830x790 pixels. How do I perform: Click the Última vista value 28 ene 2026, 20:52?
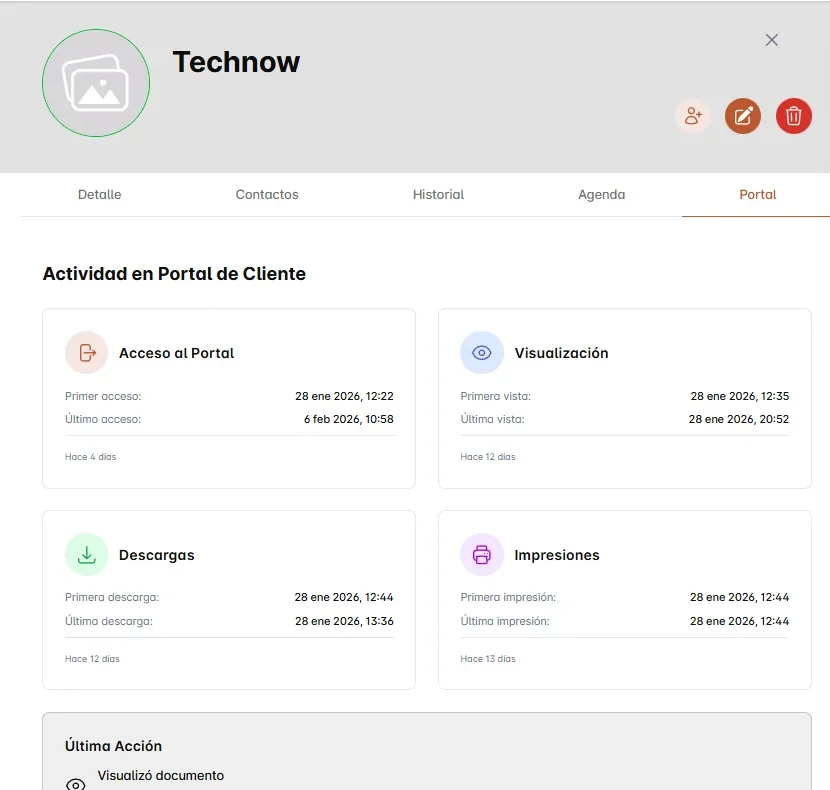coord(738,419)
